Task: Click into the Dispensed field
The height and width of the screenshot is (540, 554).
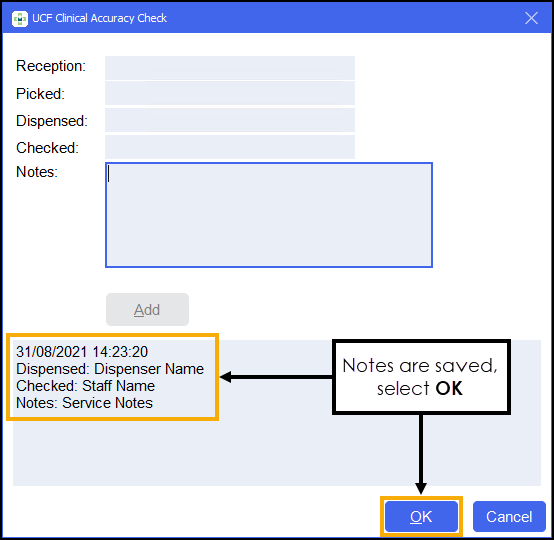Action: tap(230, 120)
